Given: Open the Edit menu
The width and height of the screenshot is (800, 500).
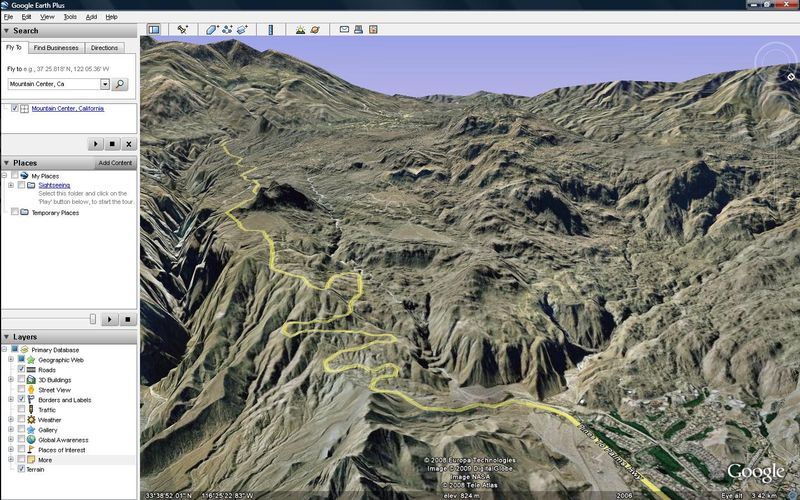Looking at the screenshot, I should [x=26, y=17].
